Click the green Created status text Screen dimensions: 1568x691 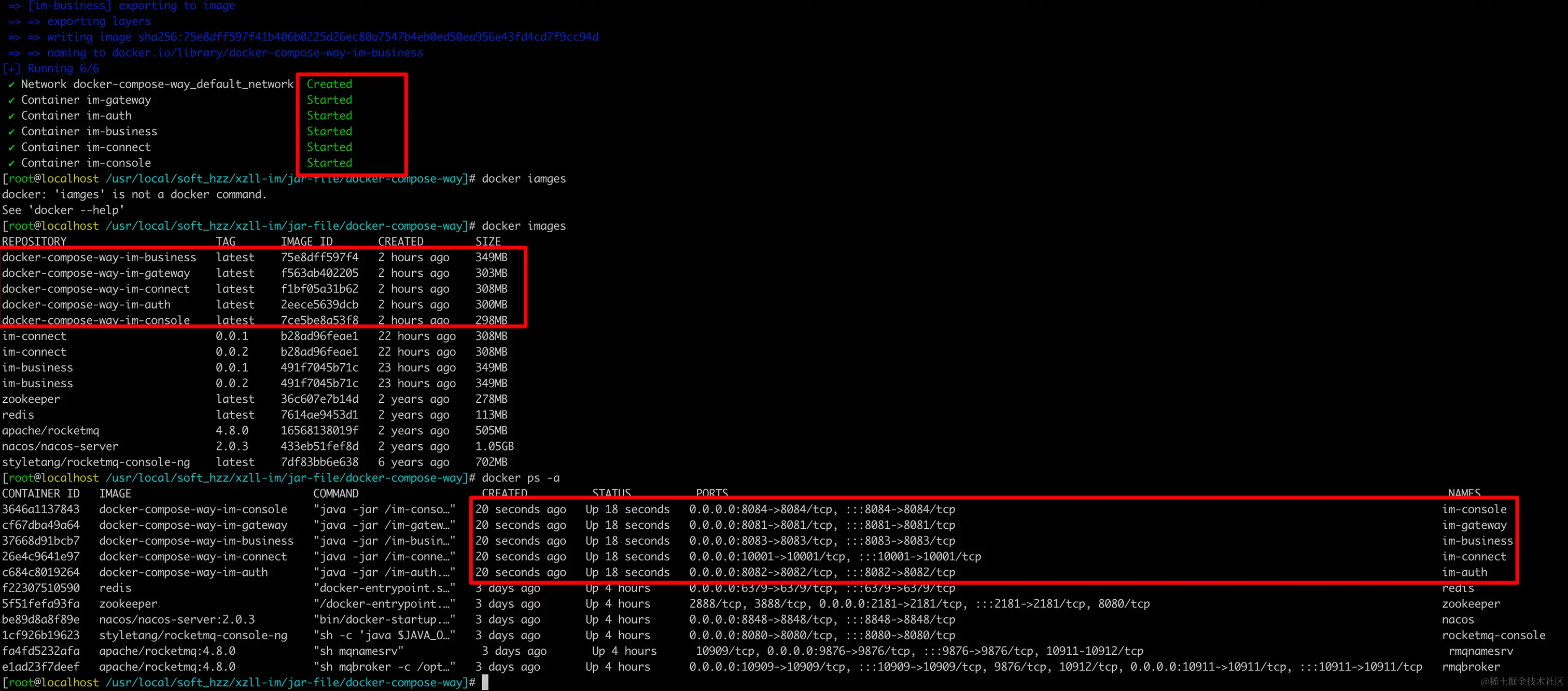329,84
